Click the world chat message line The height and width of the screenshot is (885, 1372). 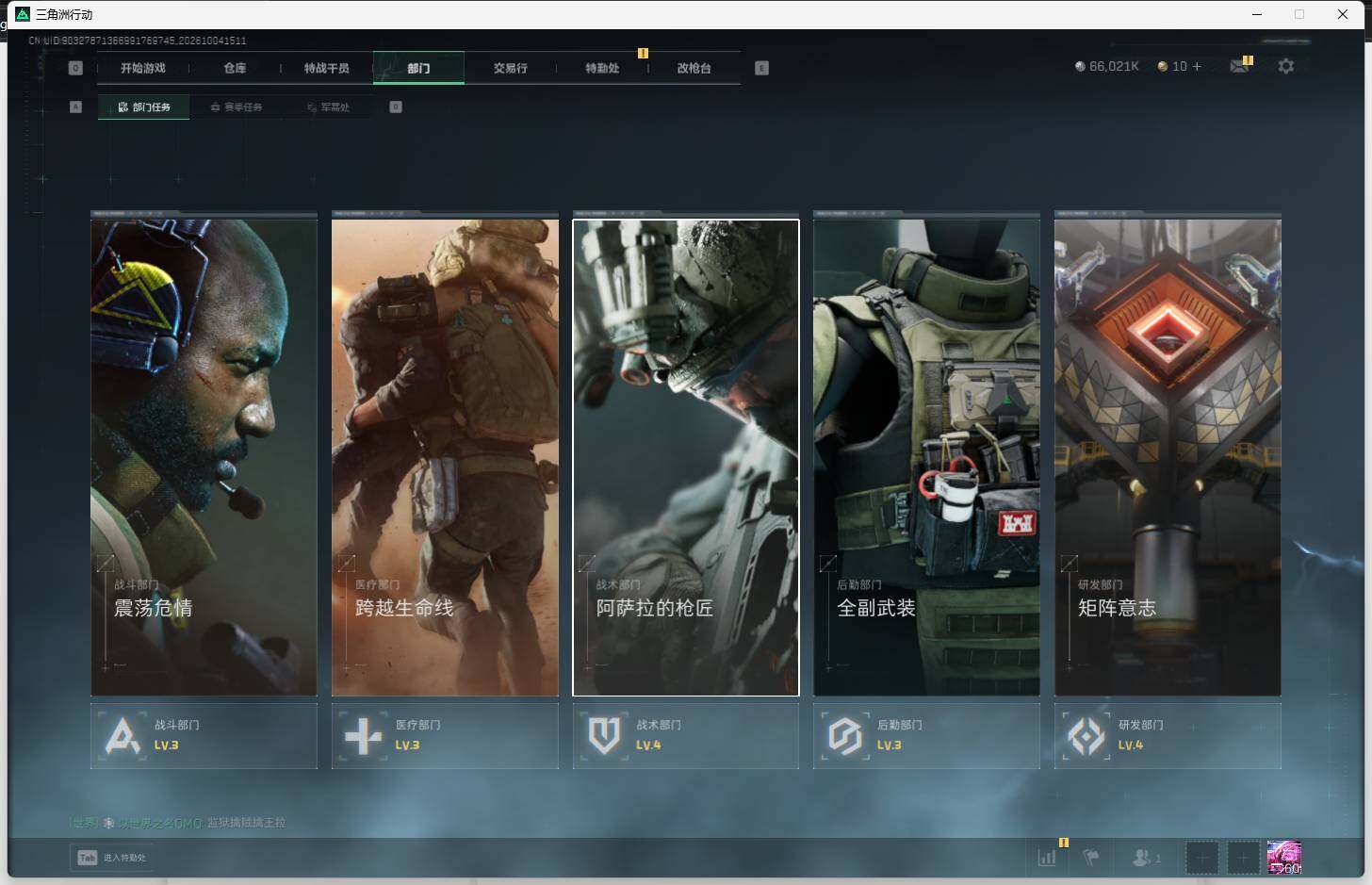pyautogui.click(x=177, y=823)
